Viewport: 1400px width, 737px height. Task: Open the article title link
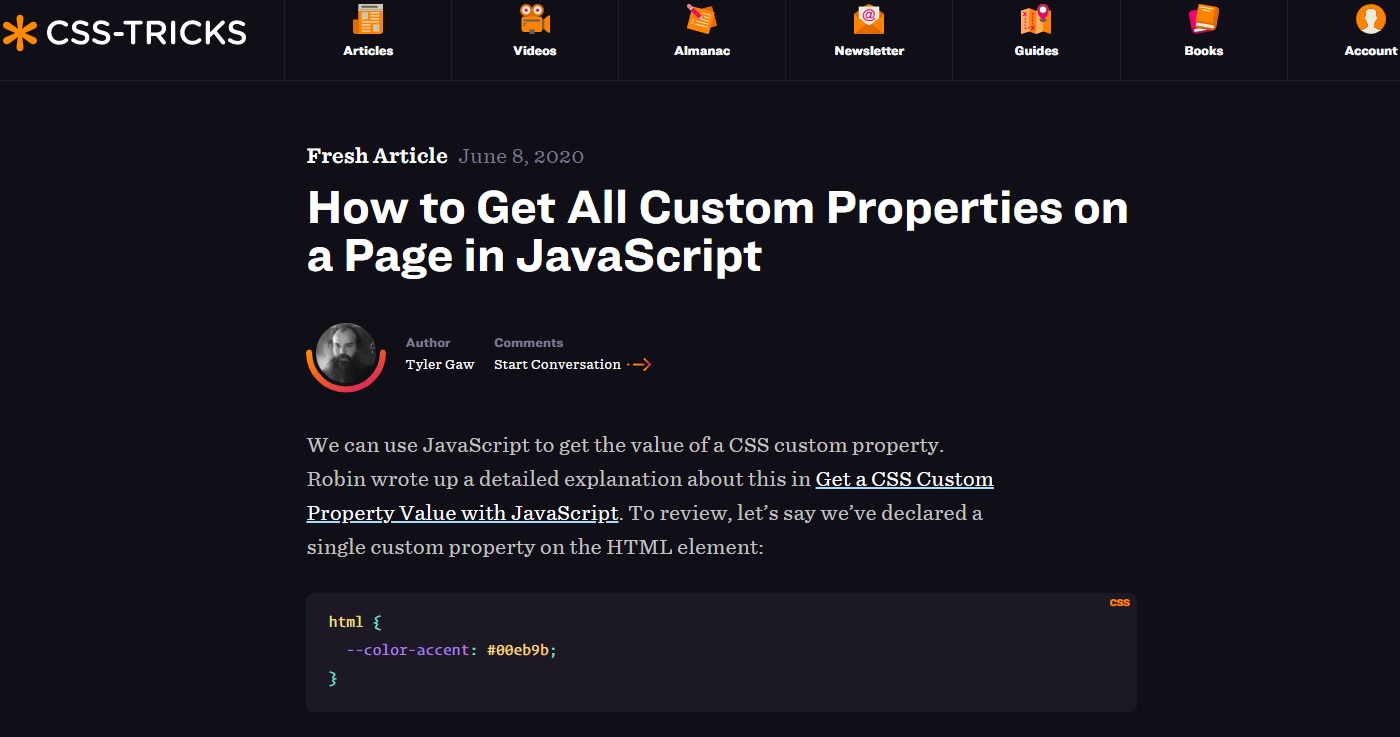pyautogui.click(x=717, y=231)
